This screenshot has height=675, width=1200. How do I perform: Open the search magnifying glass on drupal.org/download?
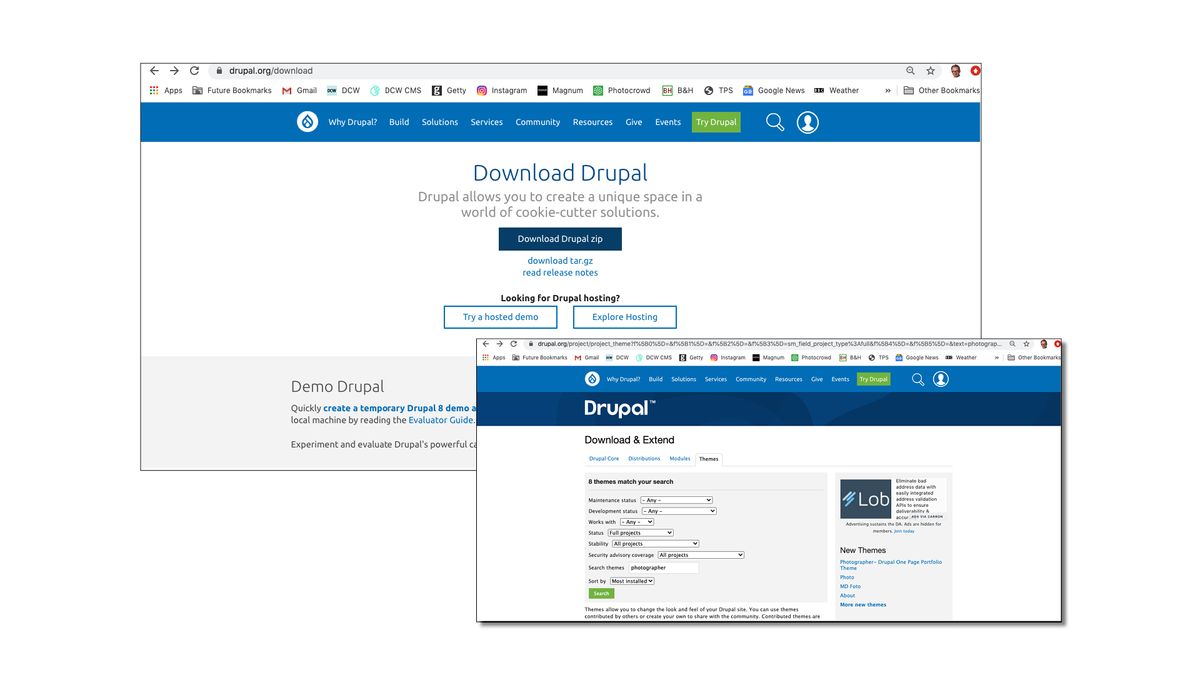pyautogui.click(x=775, y=121)
